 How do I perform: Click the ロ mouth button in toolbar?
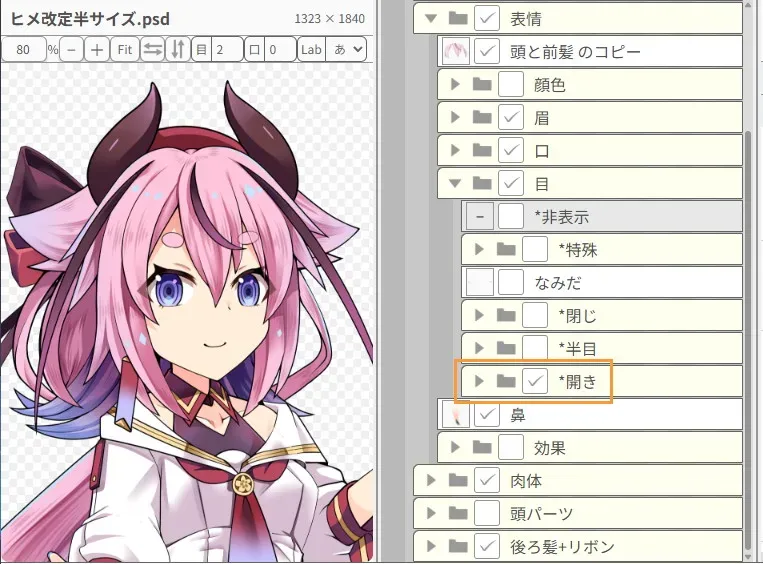(x=254, y=50)
